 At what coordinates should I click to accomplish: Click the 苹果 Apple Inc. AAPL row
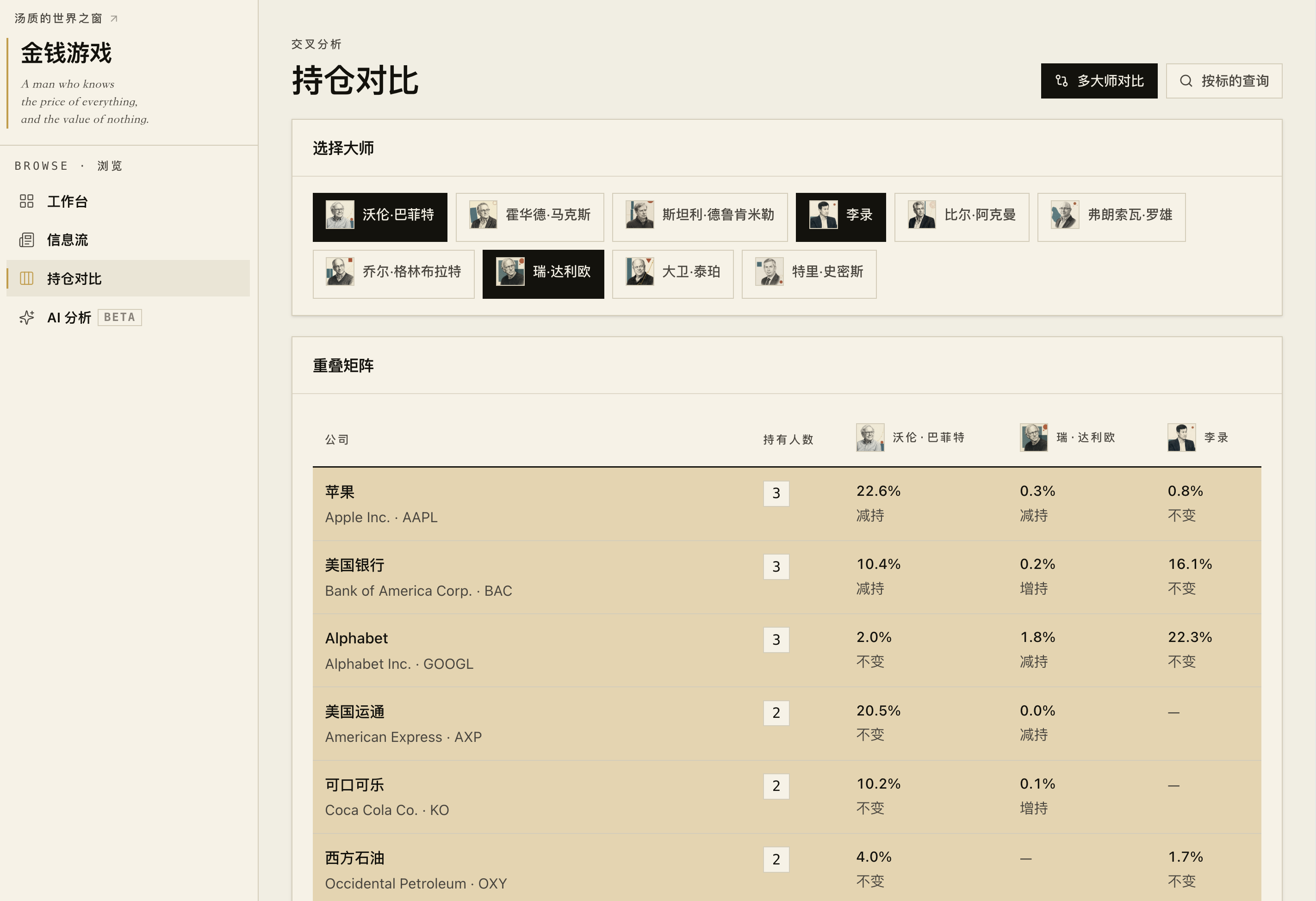[x=787, y=504]
